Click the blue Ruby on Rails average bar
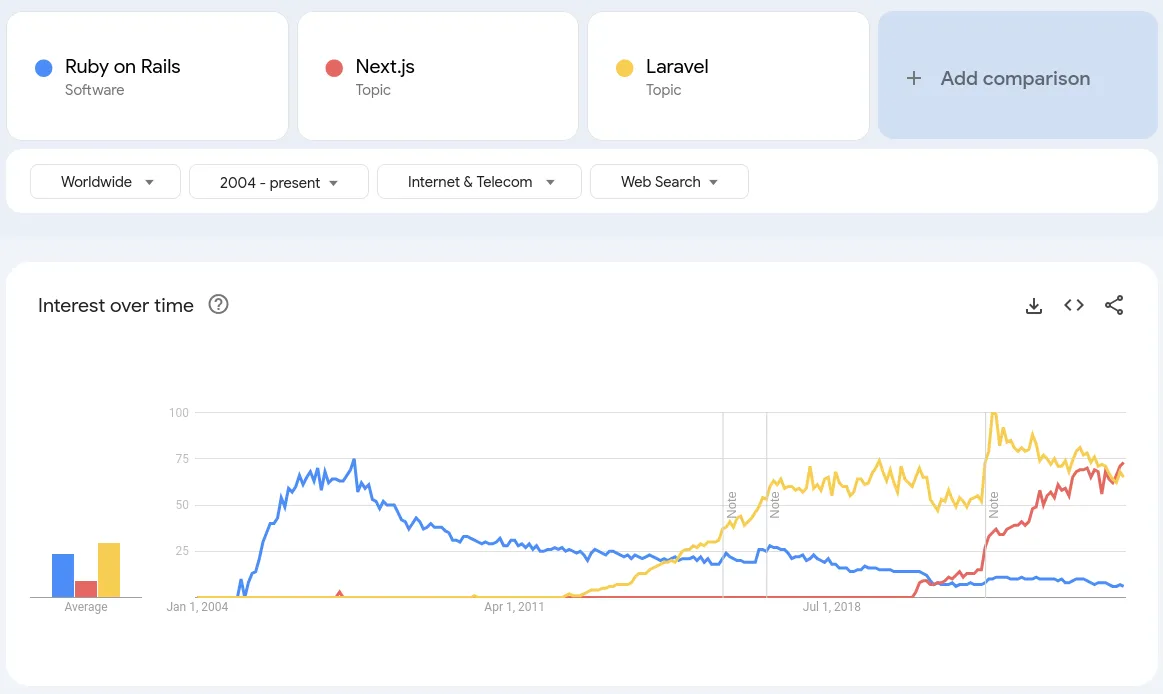Image resolution: width=1163 pixels, height=694 pixels. pyautogui.click(x=63, y=575)
